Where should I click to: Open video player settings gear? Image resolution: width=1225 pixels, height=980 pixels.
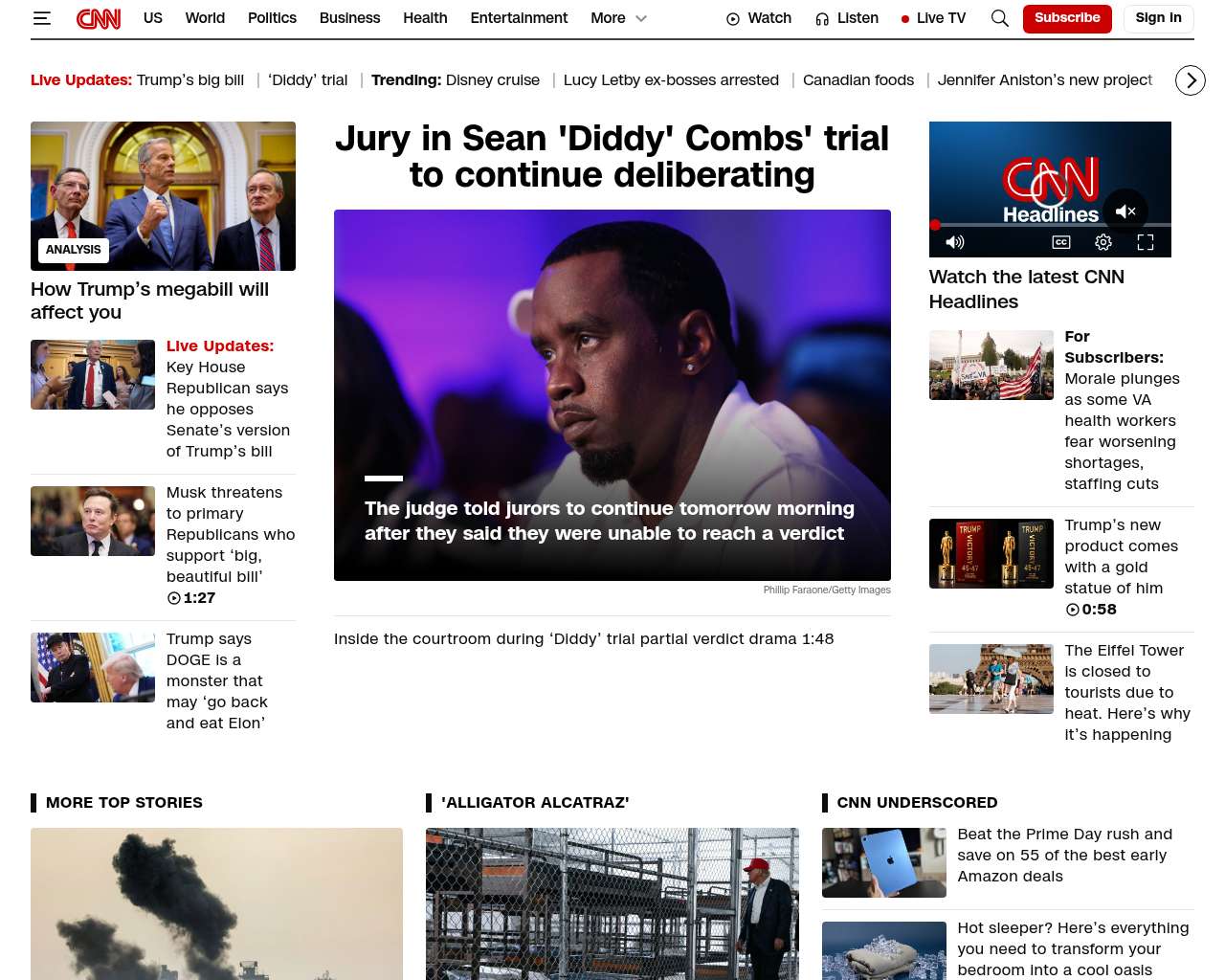click(x=1103, y=242)
